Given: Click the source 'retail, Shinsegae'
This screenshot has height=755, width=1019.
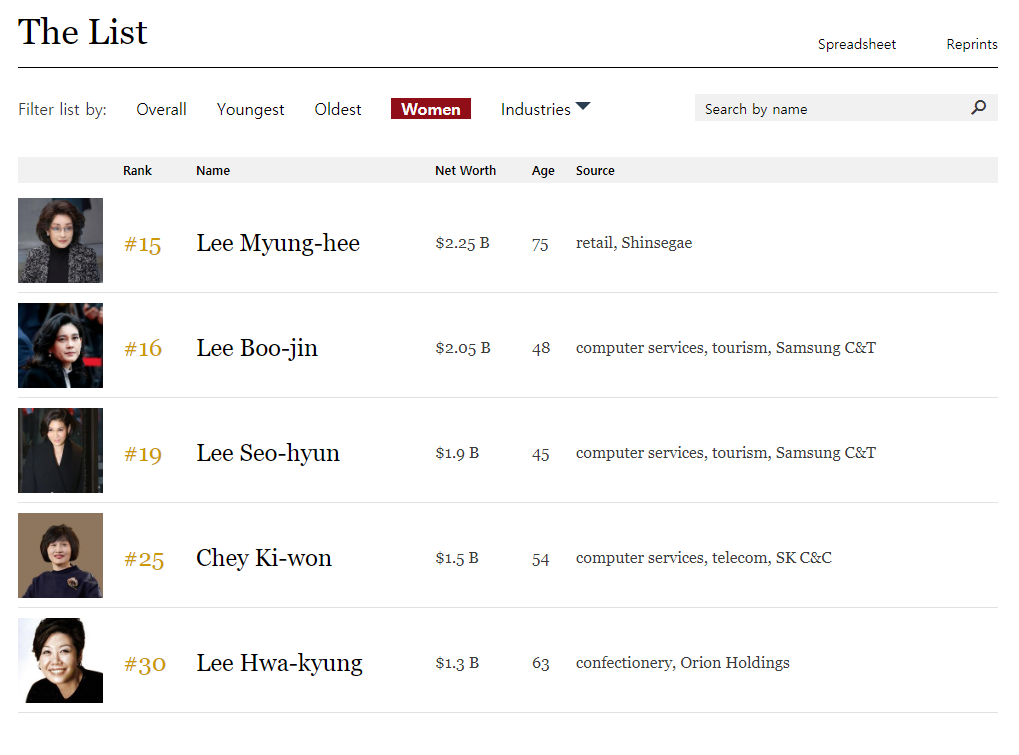Looking at the screenshot, I should [634, 243].
